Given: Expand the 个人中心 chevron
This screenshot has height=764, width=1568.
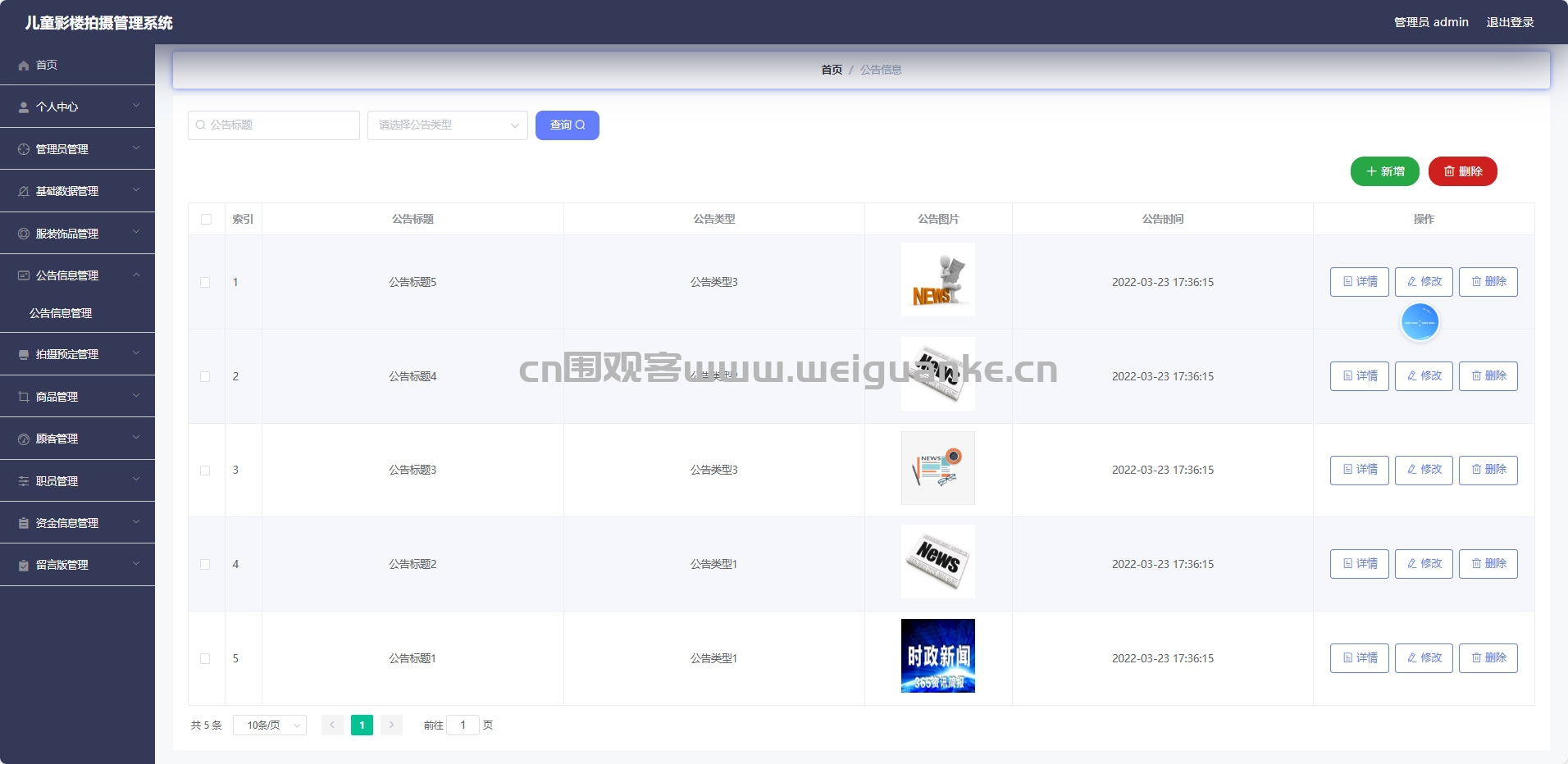Looking at the screenshot, I should click(136, 106).
